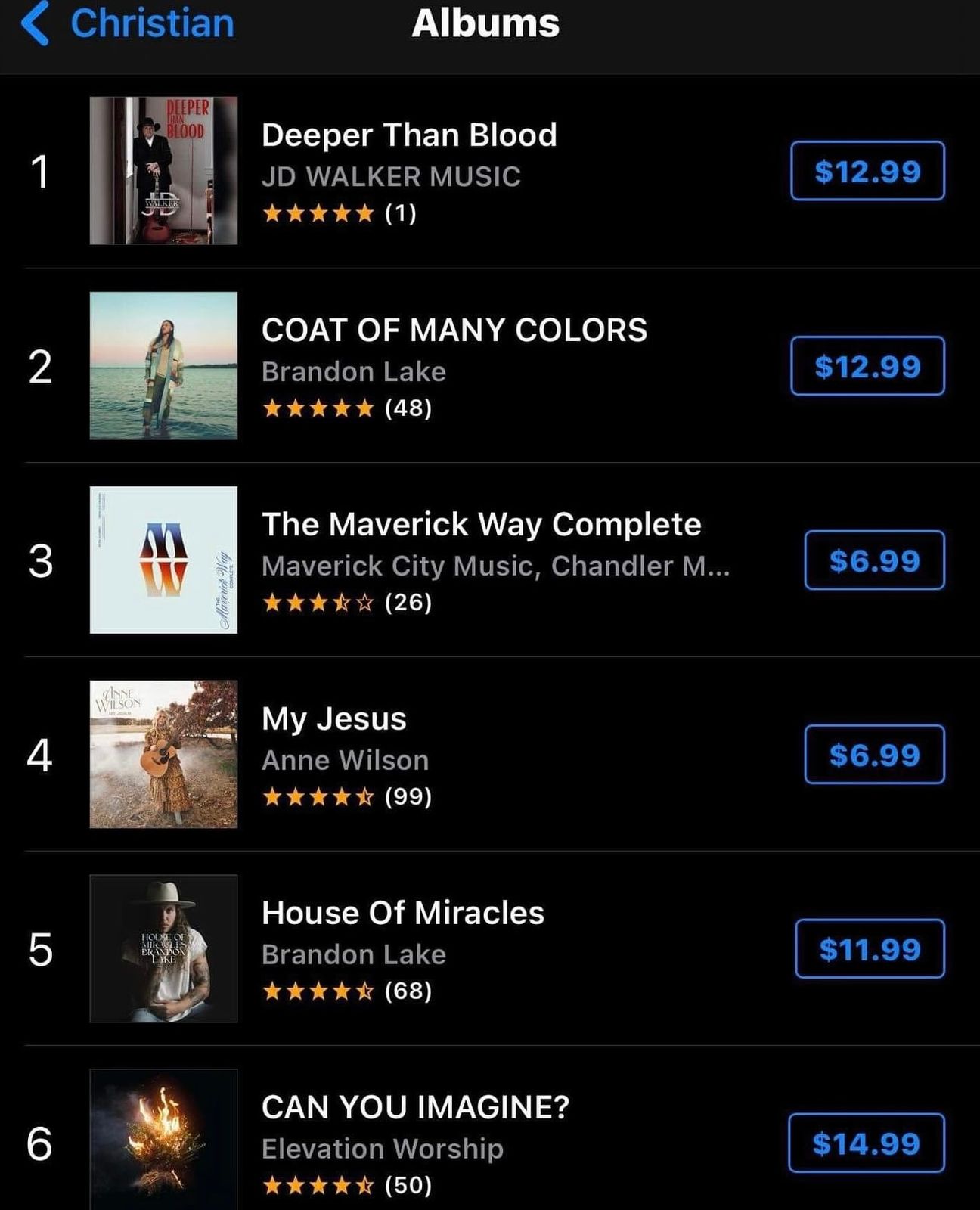Go back to the Christian genre page
The height and width of the screenshot is (1210, 980).
click(x=151, y=23)
